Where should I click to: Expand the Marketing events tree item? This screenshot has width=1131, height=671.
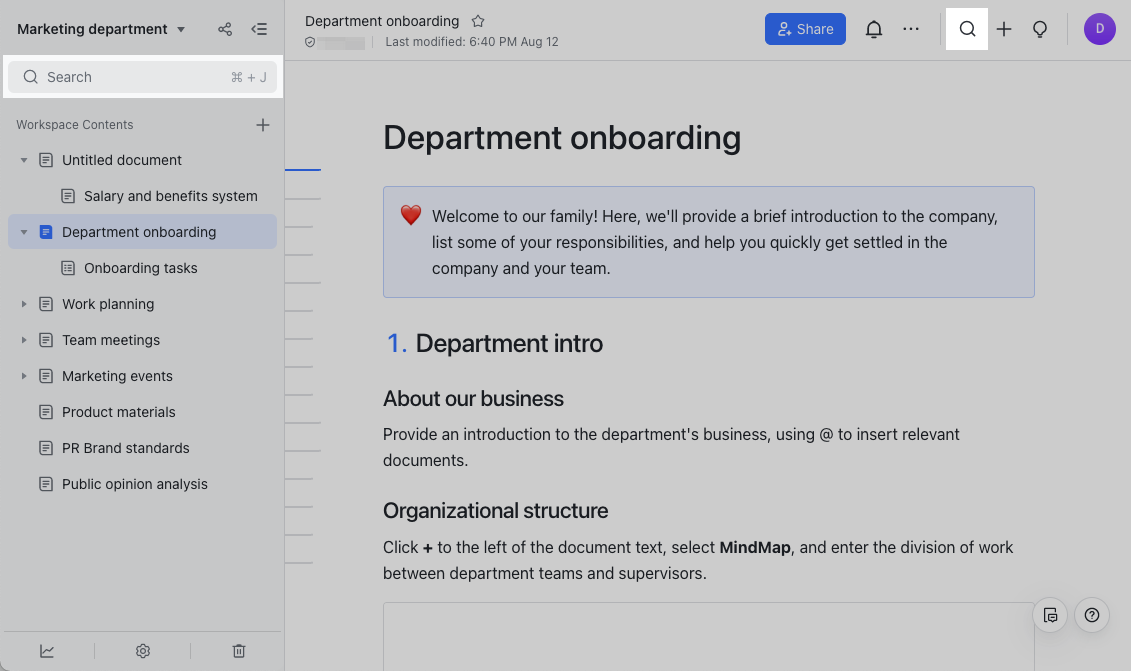coord(24,376)
